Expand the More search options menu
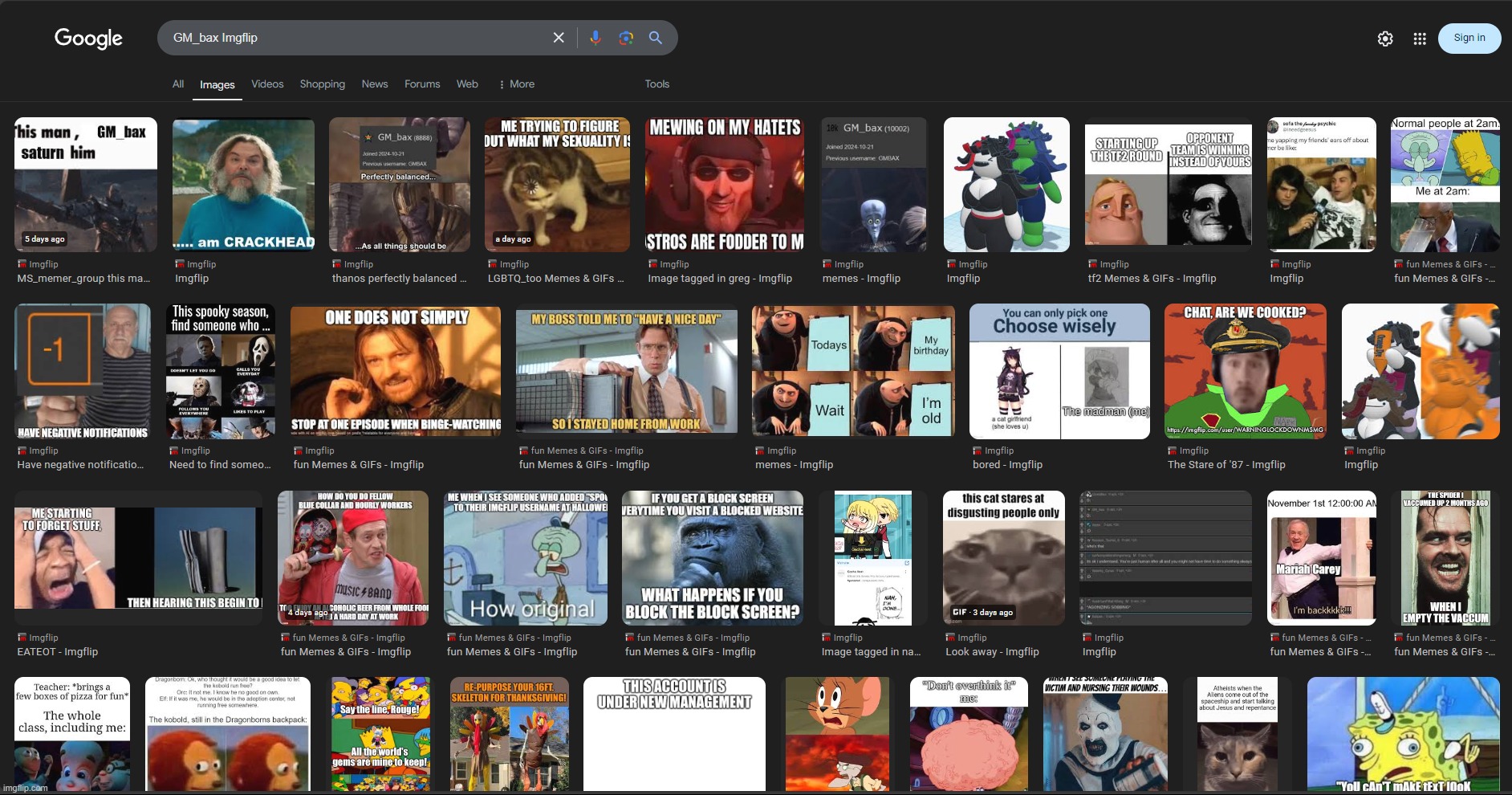The height and width of the screenshot is (795, 1512). [516, 84]
